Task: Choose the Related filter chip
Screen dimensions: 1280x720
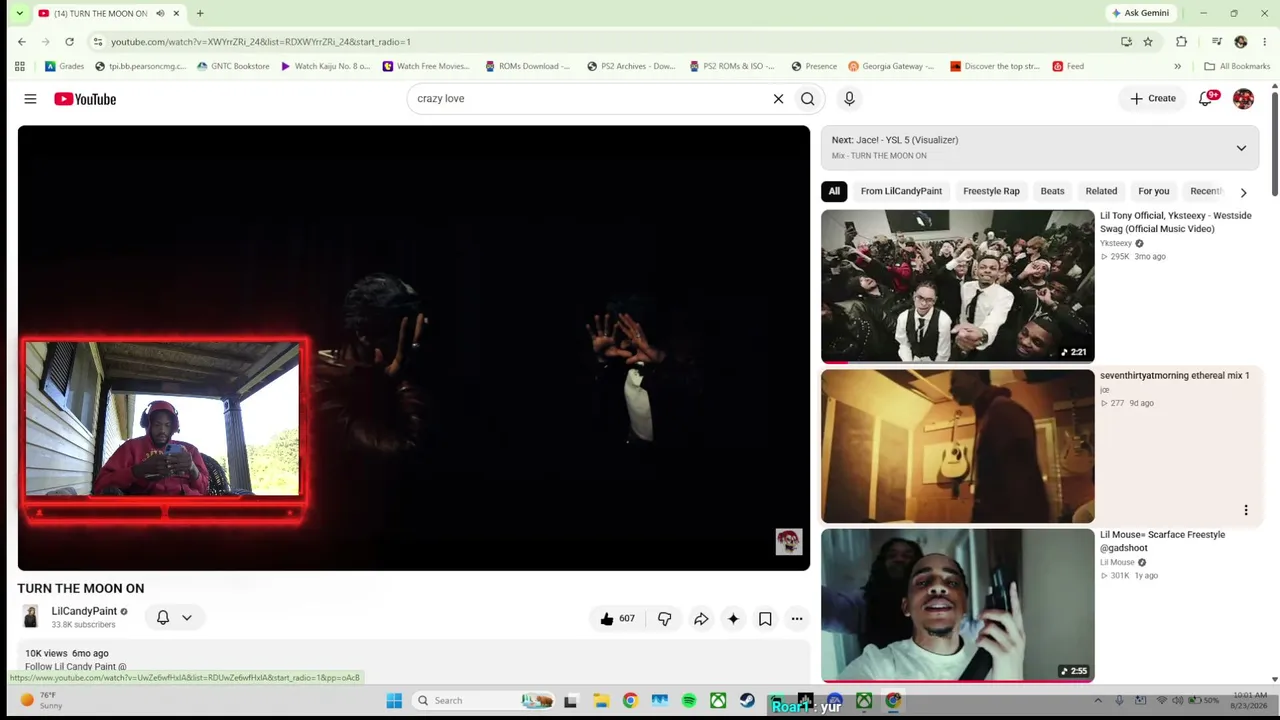Action: [1101, 191]
